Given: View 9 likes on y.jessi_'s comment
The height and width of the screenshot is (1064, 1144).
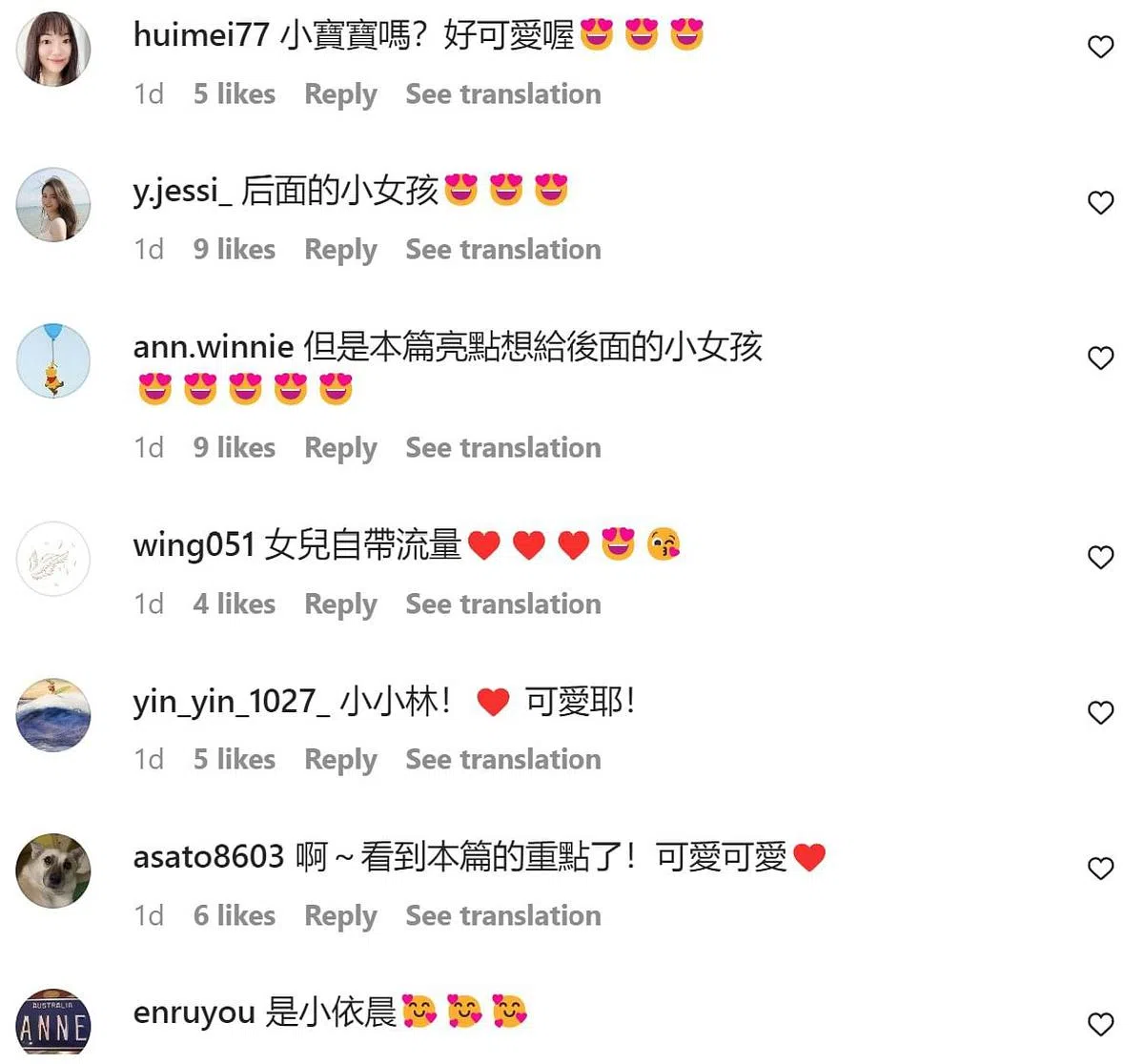Looking at the screenshot, I should (x=235, y=250).
